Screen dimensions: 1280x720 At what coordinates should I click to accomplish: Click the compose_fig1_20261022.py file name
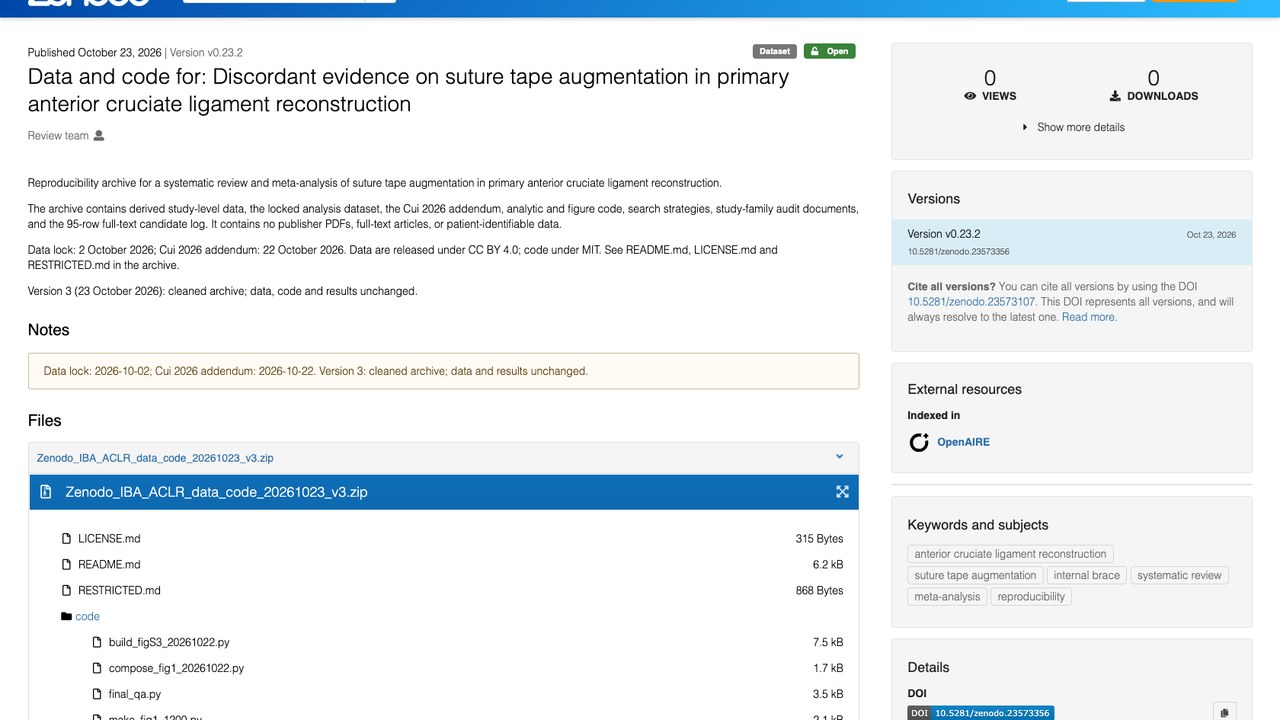coord(176,669)
